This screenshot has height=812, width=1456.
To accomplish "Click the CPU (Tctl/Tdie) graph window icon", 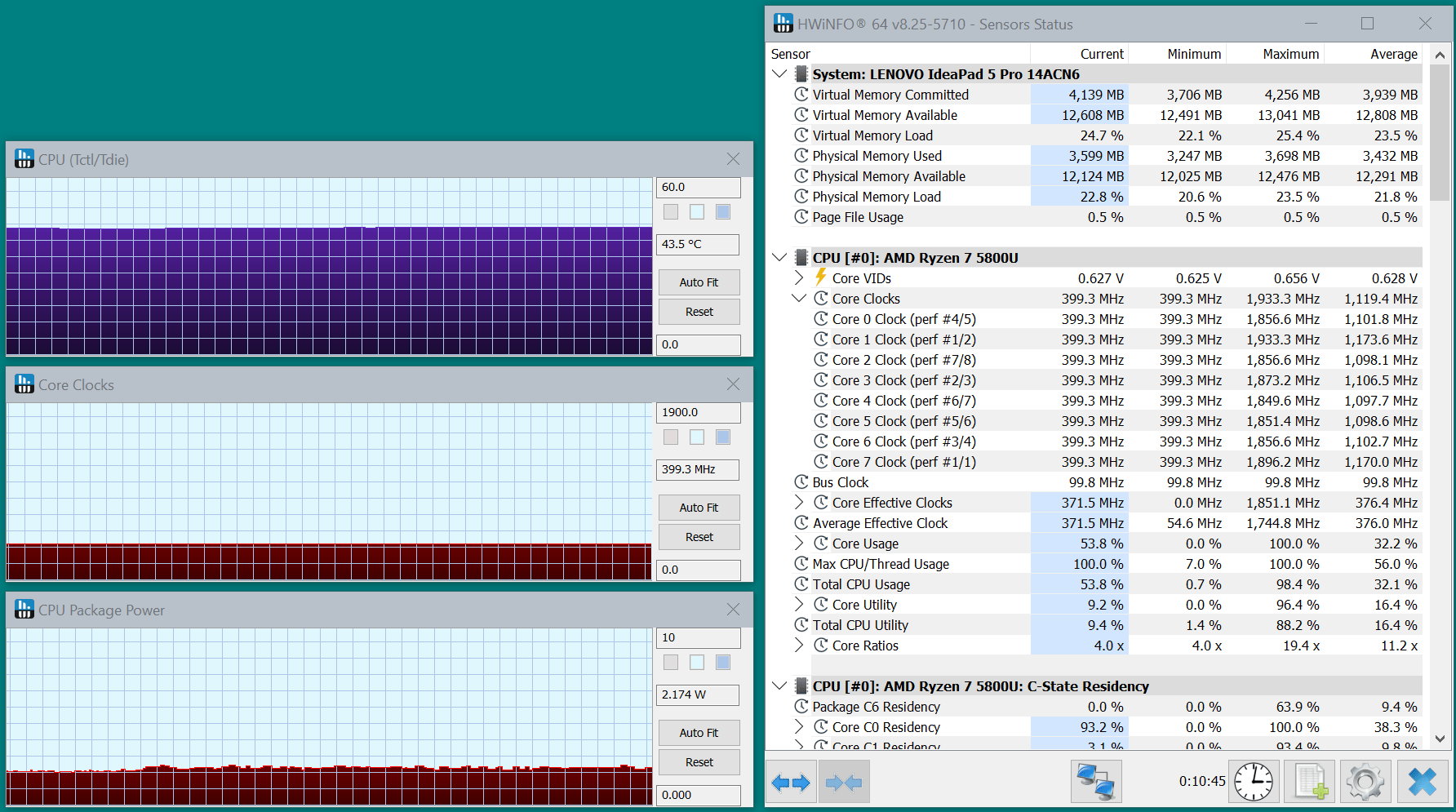I will pos(24,159).
